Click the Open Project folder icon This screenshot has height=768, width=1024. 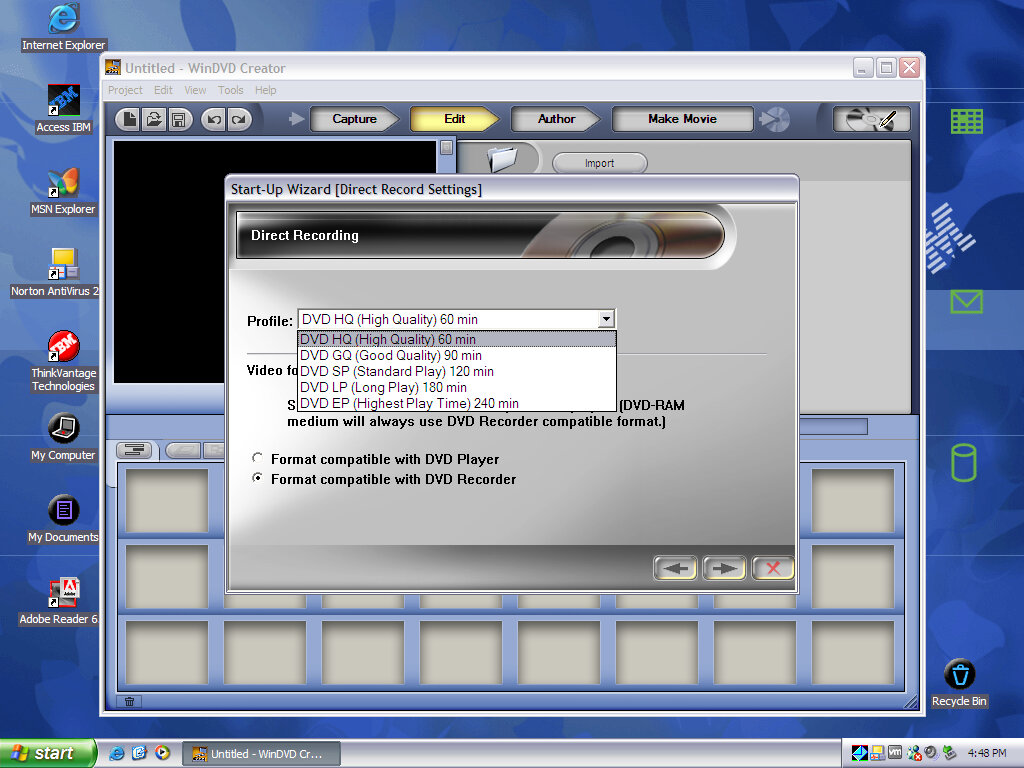pos(154,120)
